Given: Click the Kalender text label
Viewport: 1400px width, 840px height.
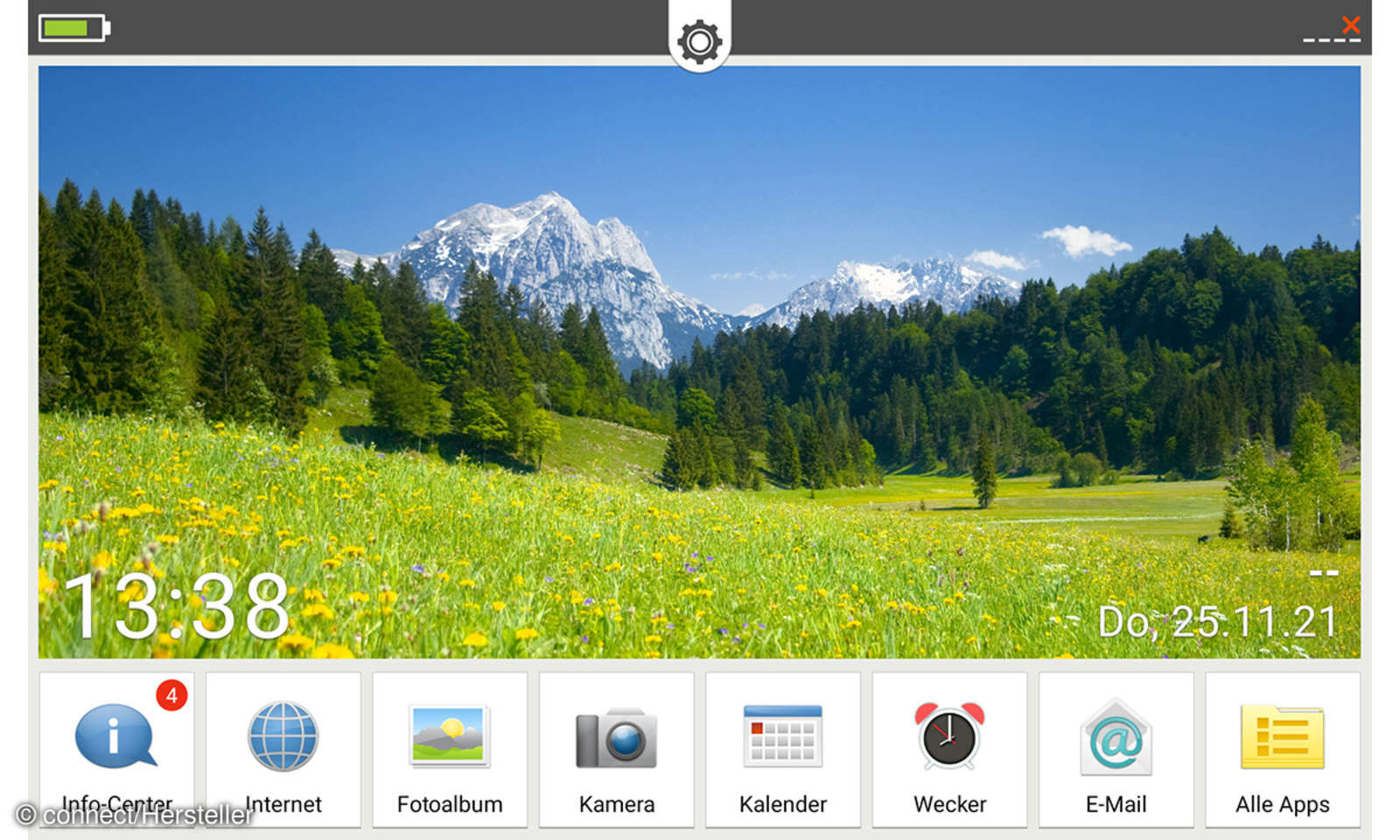Looking at the screenshot, I should [782, 804].
